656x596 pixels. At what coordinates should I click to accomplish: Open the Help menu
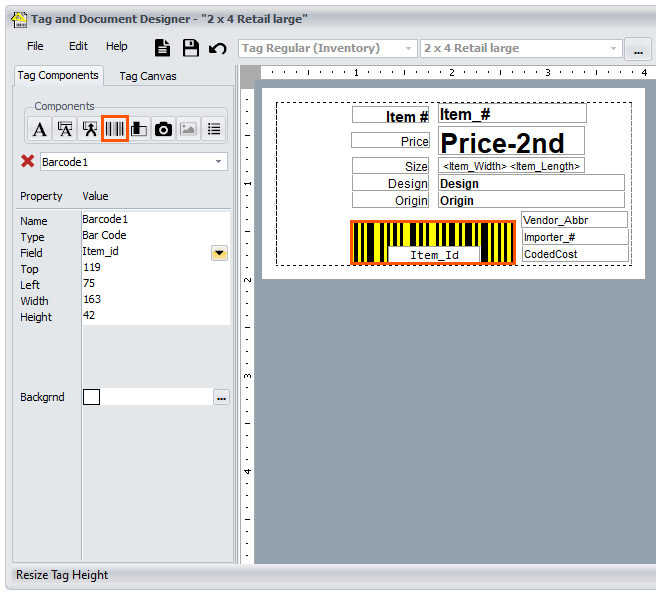click(x=116, y=46)
